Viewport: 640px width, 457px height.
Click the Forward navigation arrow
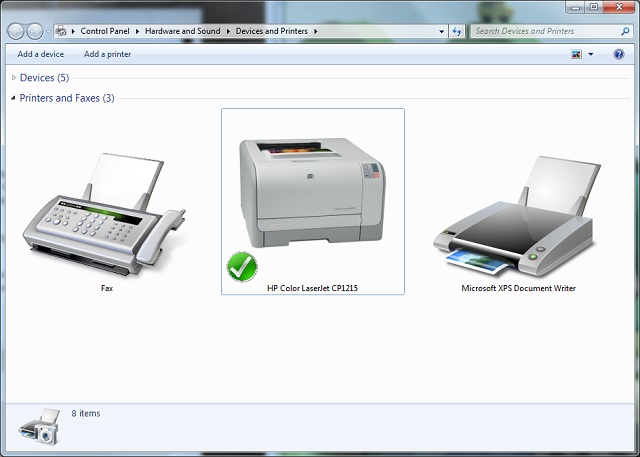pyautogui.click(x=35, y=31)
